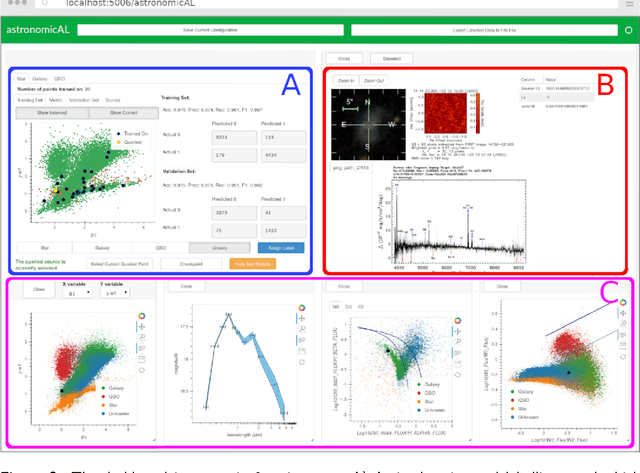Switch to the QSO classifier tab at top
This screenshot has width=640, height=473.
[x=59, y=79]
